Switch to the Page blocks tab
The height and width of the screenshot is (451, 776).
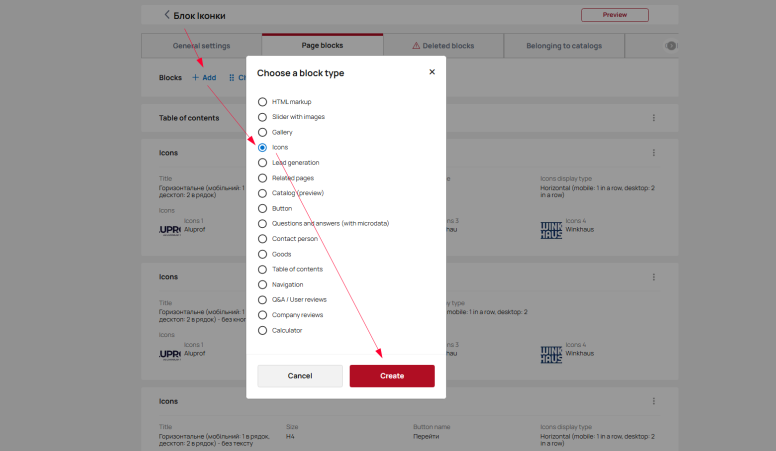click(322, 45)
